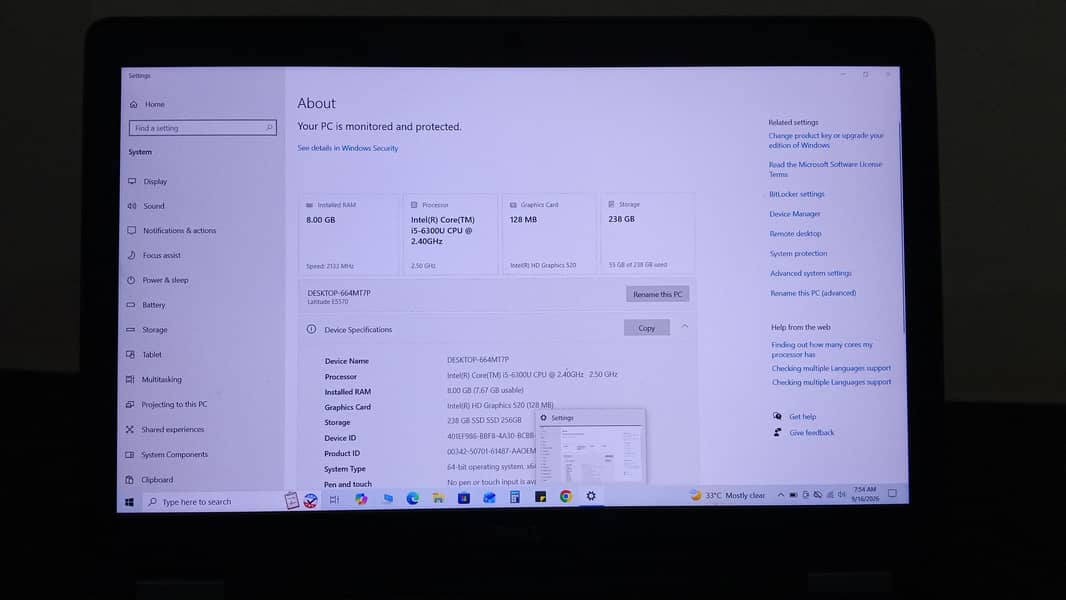Open Advanced system settings link
The height and width of the screenshot is (600, 1066).
click(x=810, y=273)
